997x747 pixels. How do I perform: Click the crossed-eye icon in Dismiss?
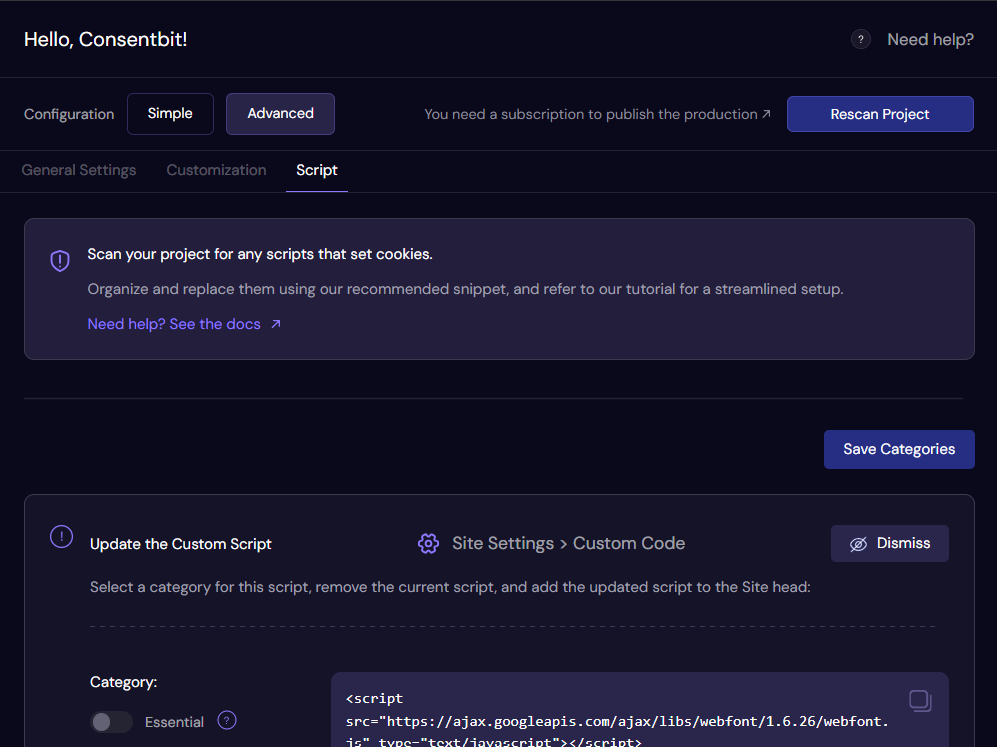pos(858,544)
